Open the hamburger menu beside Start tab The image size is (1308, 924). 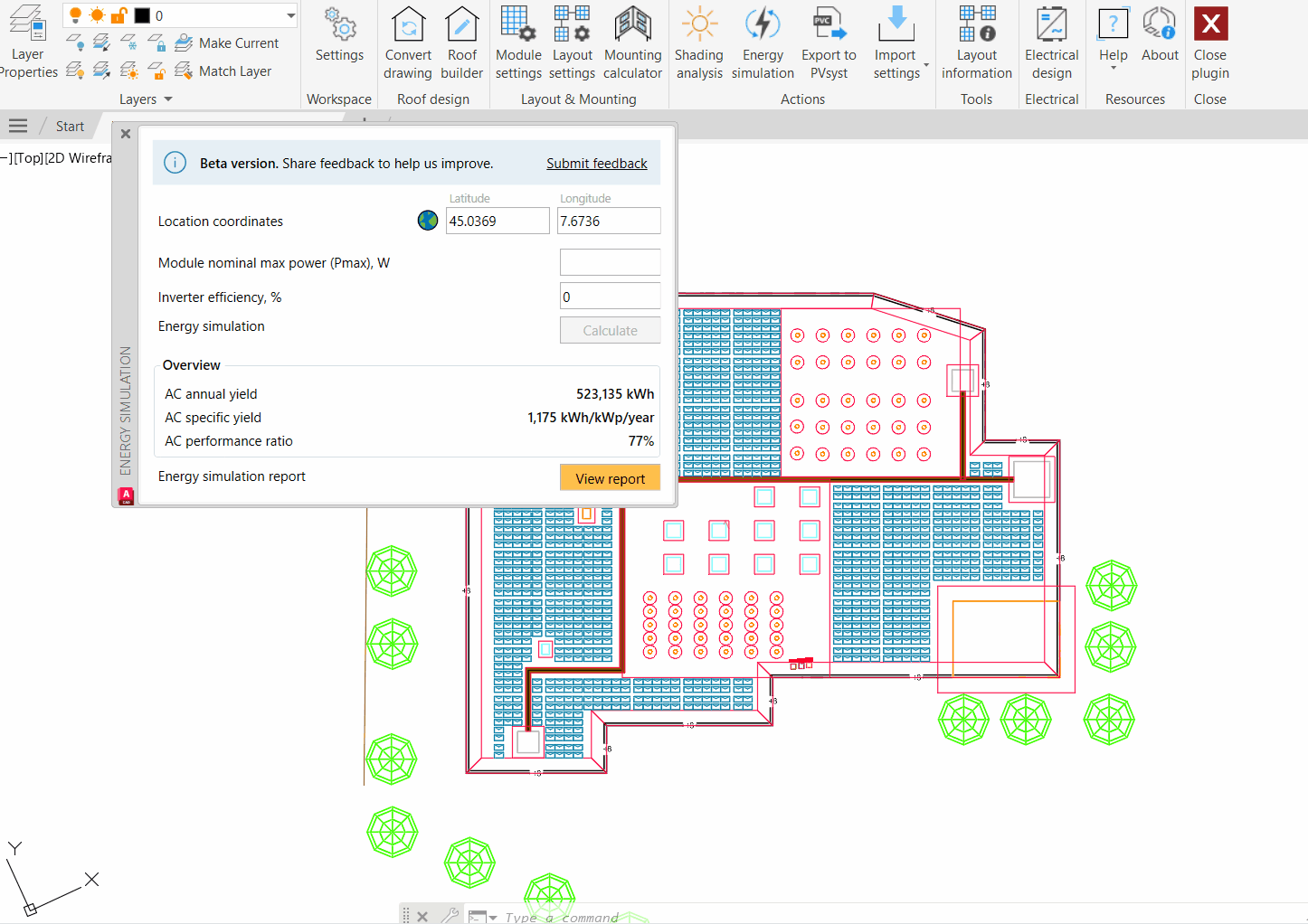point(17,126)
